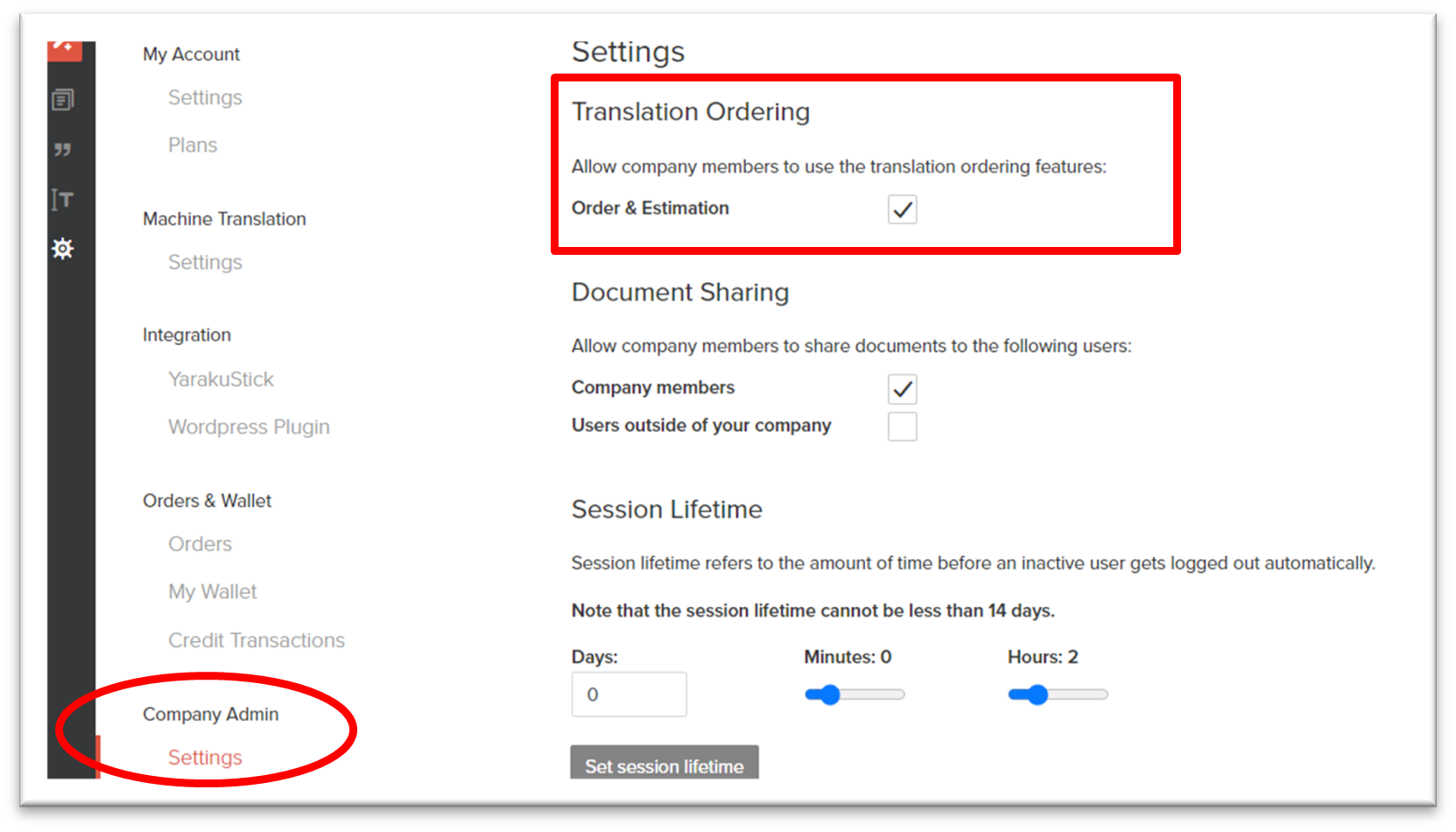Enable Users outside of your company checkbox
The image size is (1456, 832).
[x=902, y=427]
